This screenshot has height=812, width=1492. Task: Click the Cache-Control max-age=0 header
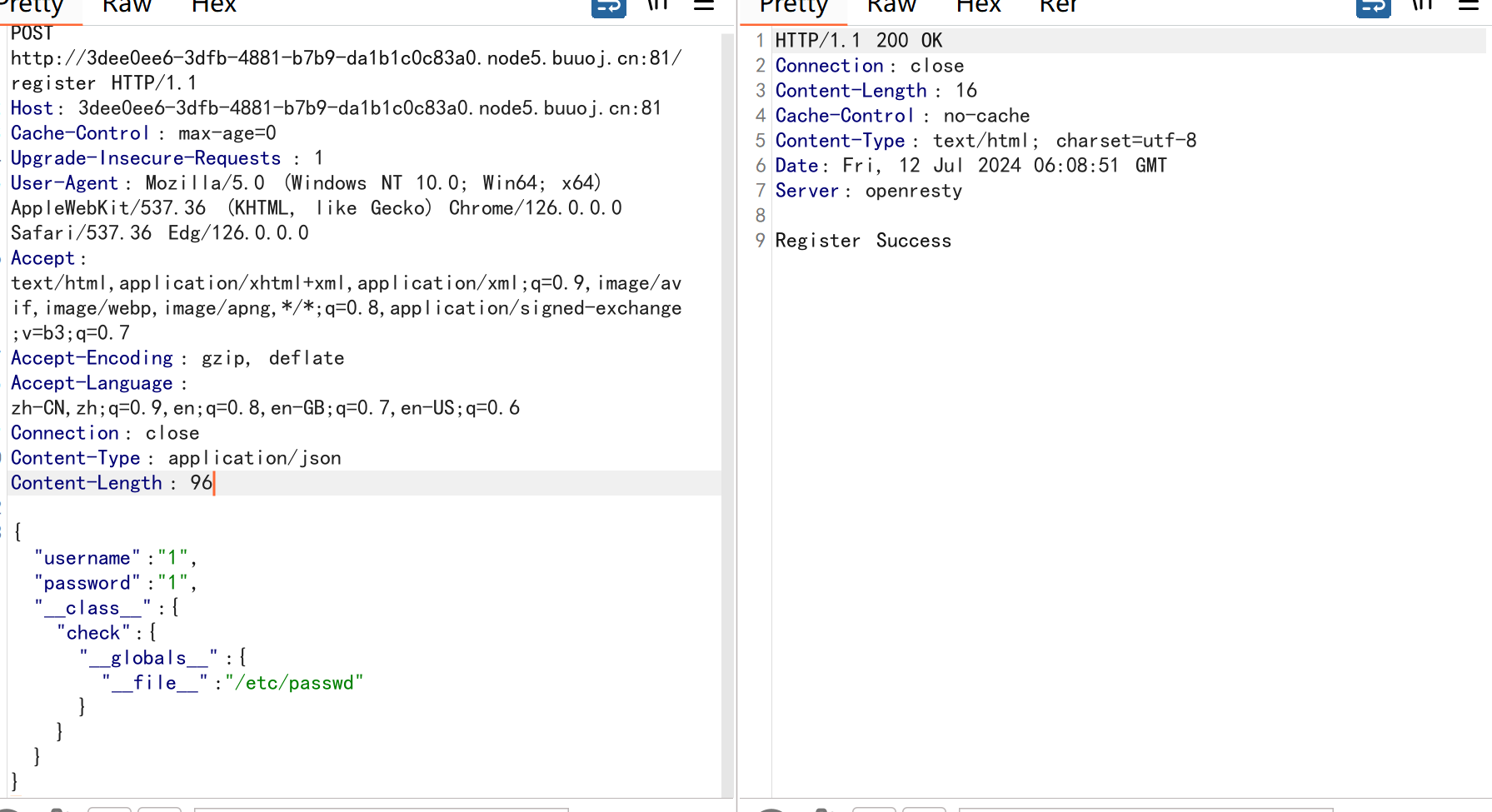pyautogui.click(x=143, y=133)
